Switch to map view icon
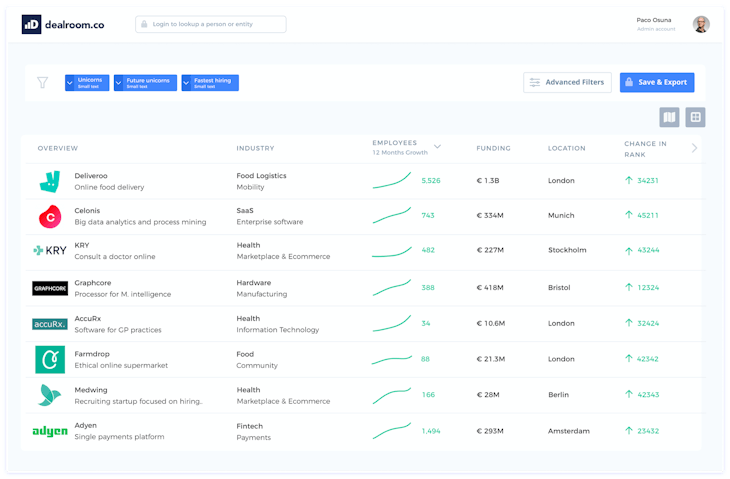 pyautogui.click(x=669, y=117)
